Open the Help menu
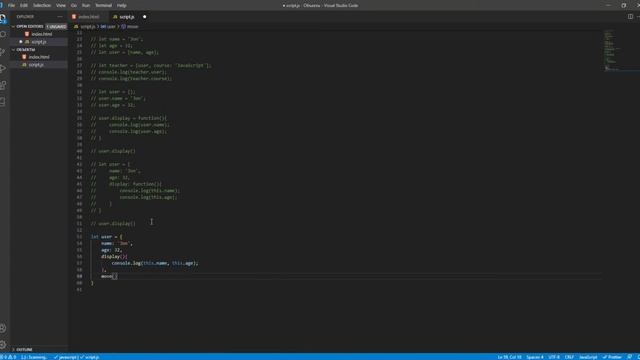The image size is (640, 360). click(x=122, y=5)
